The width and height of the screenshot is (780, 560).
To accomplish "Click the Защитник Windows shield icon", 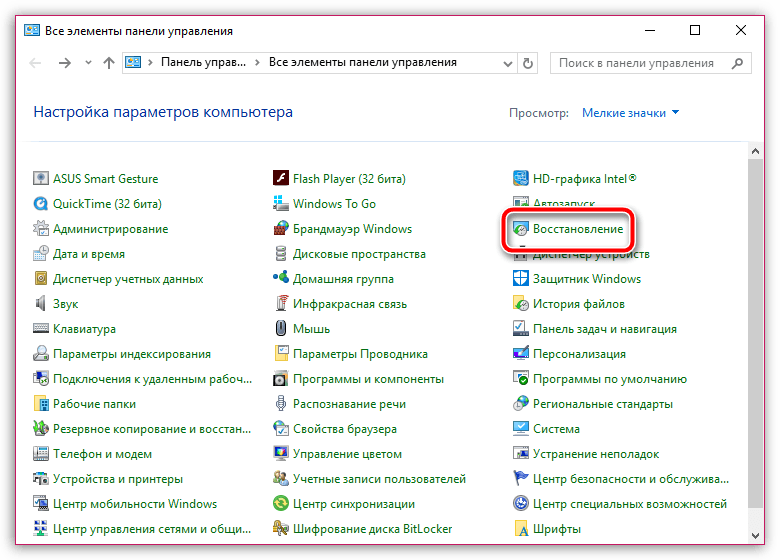I will click(520, 279).
